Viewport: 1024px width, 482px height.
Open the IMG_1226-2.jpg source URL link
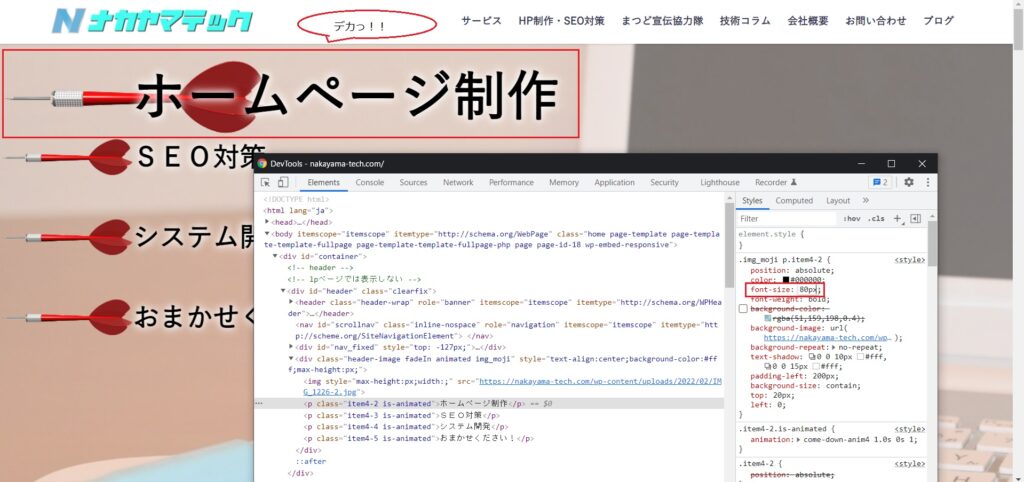tap(513, 387)
